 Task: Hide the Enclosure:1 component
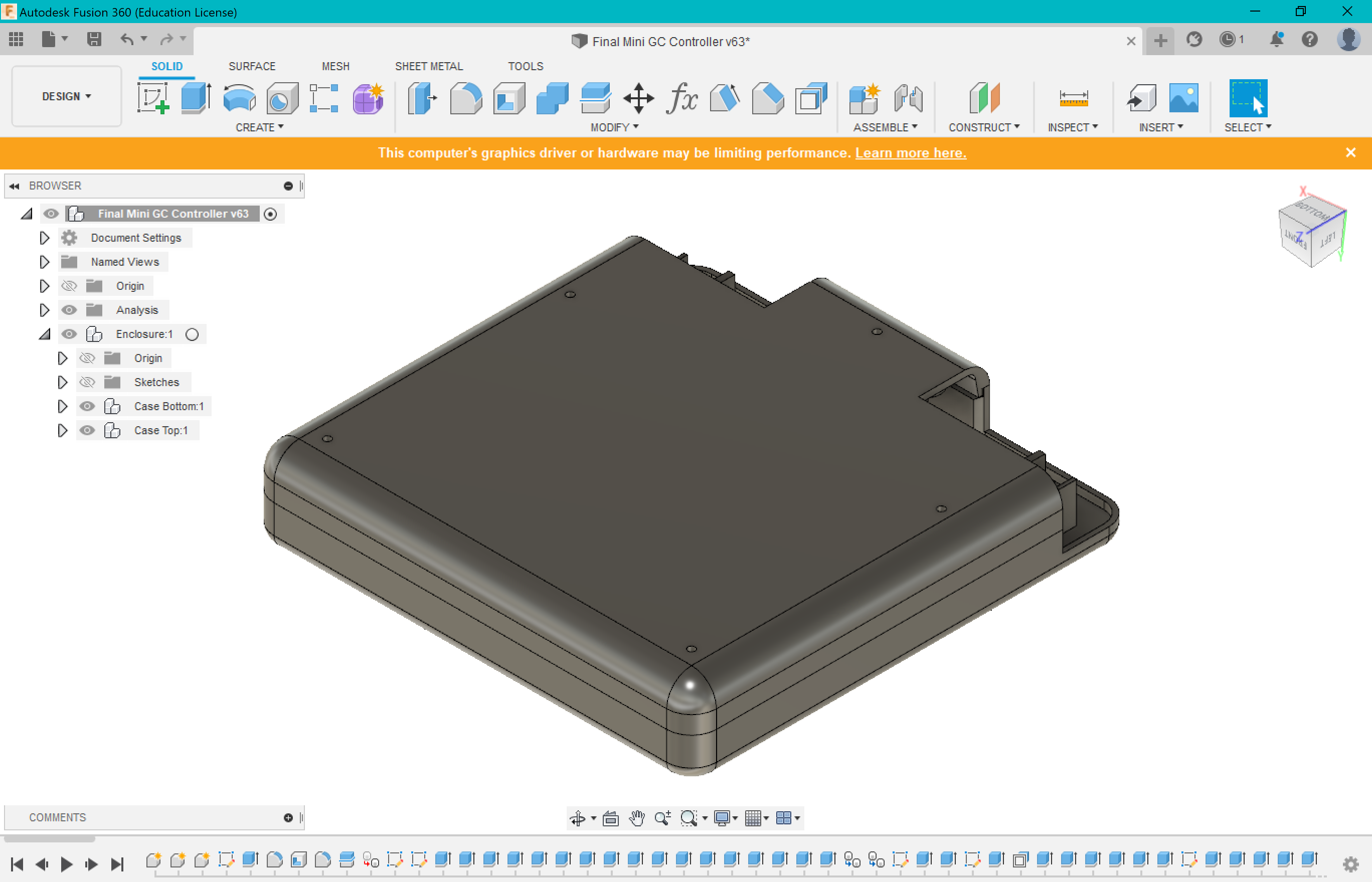coord(69,334)
